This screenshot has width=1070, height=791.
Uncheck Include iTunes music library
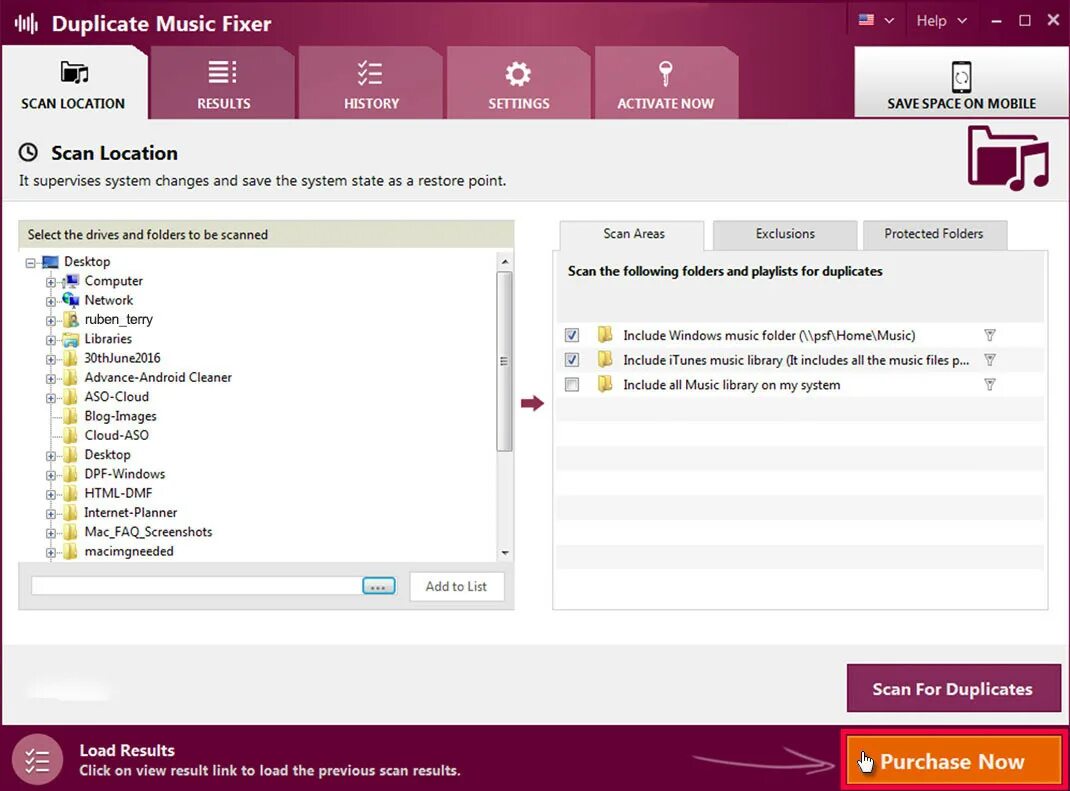point(572,360)
